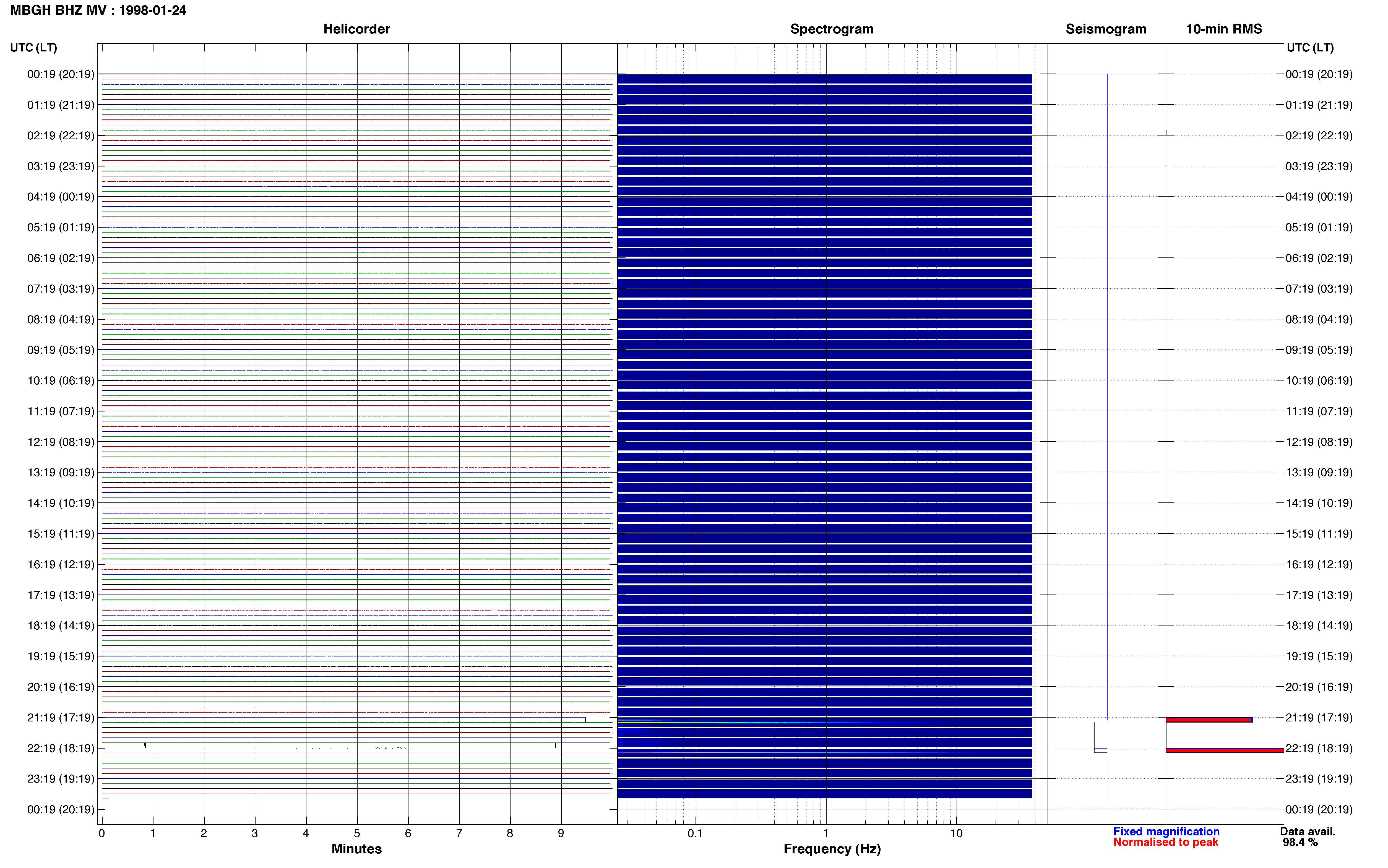Click left time label 02:19 (22:19)

61,135
